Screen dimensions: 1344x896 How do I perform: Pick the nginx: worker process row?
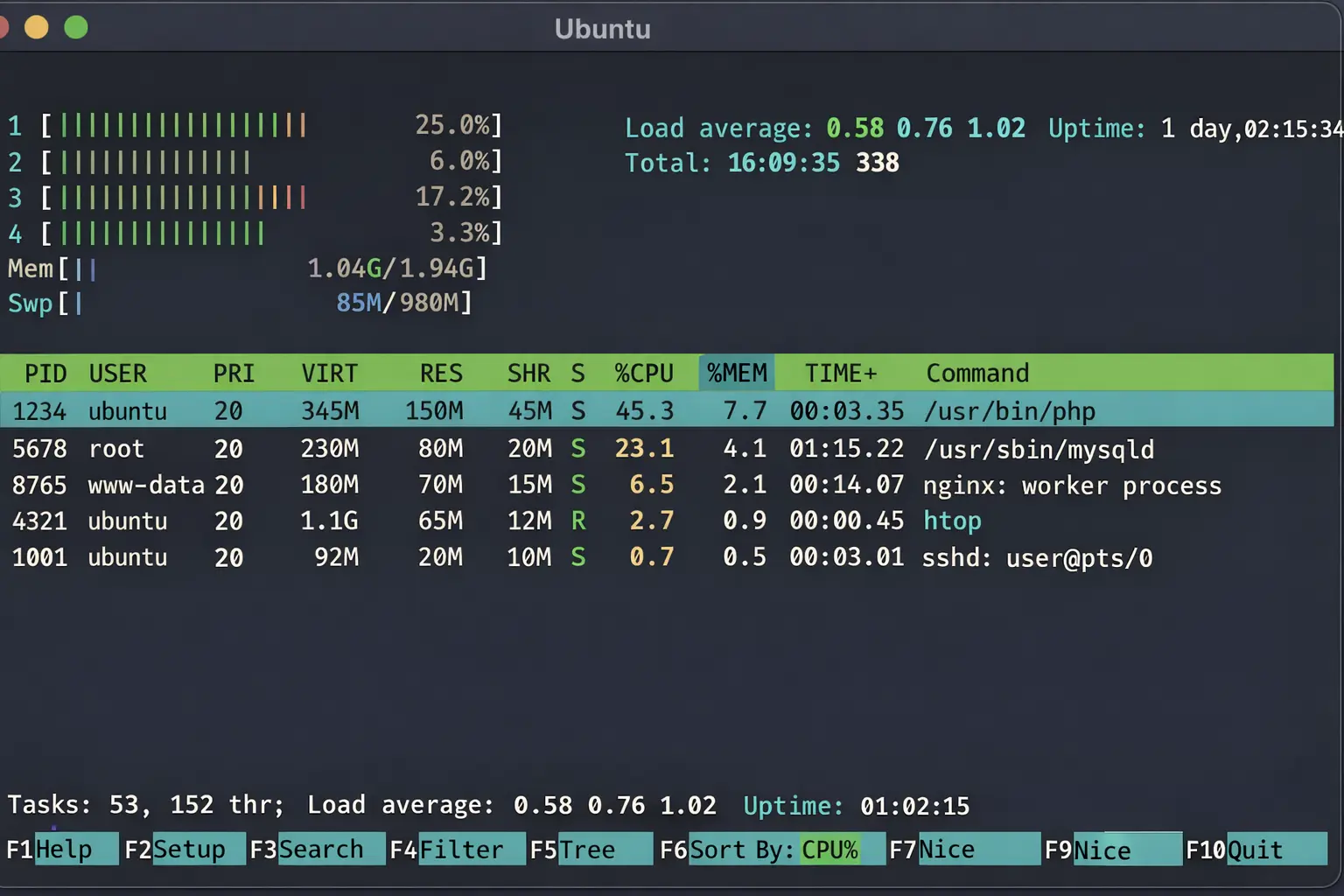pos(667,485)
